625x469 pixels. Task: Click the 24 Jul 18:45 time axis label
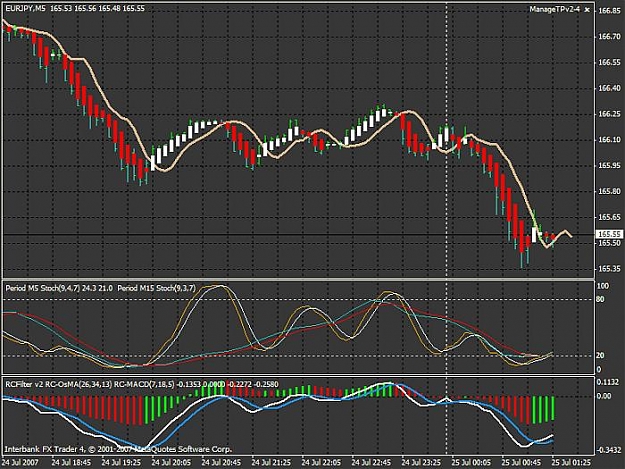point(71,462)
